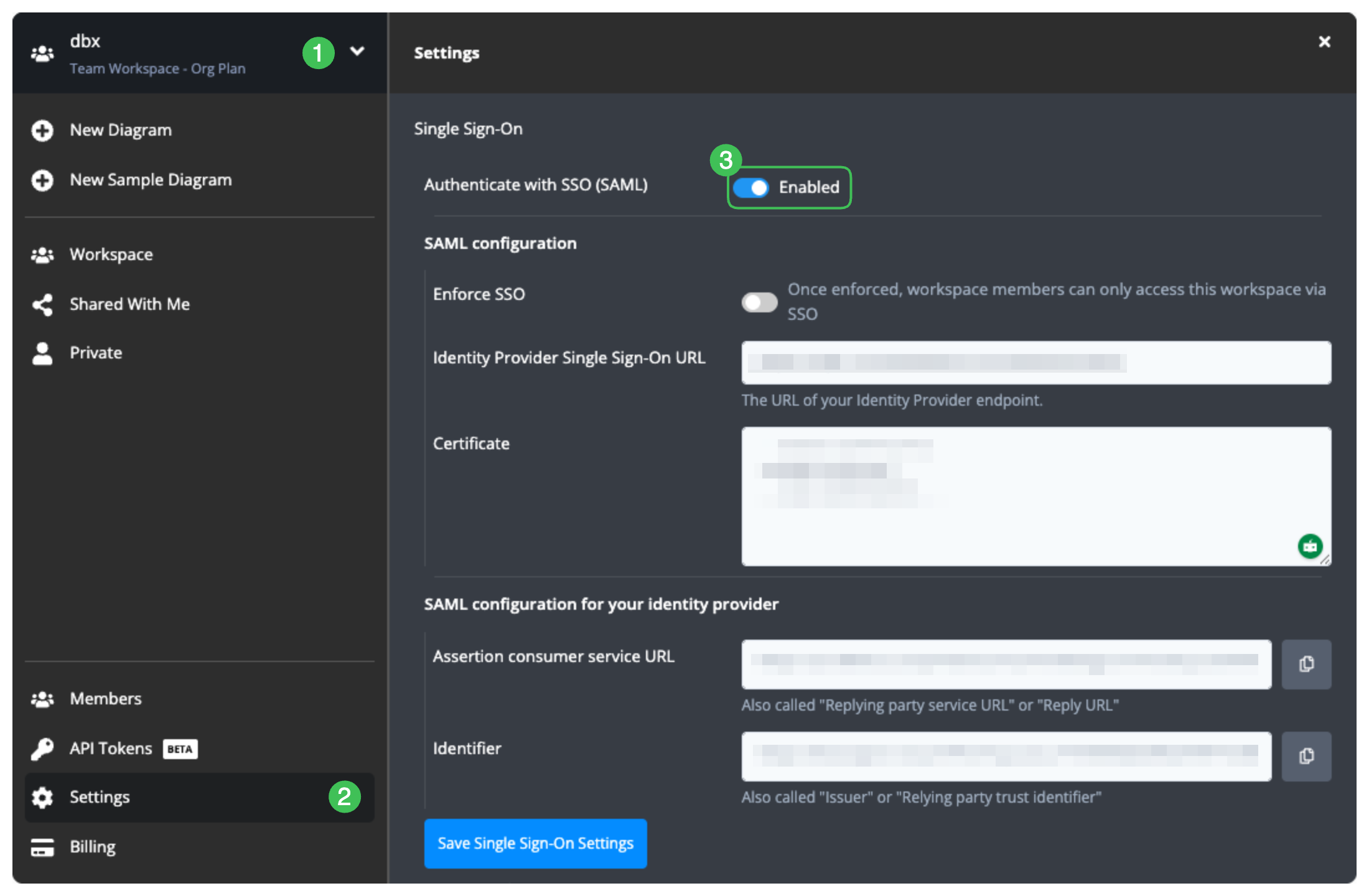Click the Workspace team icon
The height and width of the screenshot is (896, 1369).
(42, 254)
